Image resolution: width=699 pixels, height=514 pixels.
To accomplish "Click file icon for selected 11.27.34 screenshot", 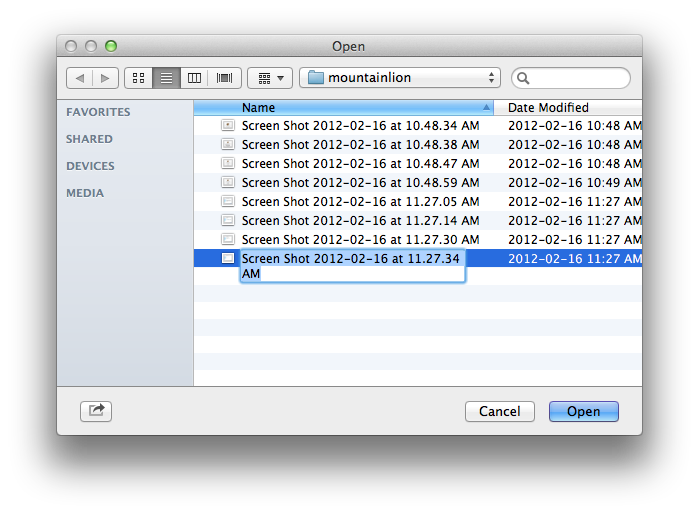I will [228, 258].
